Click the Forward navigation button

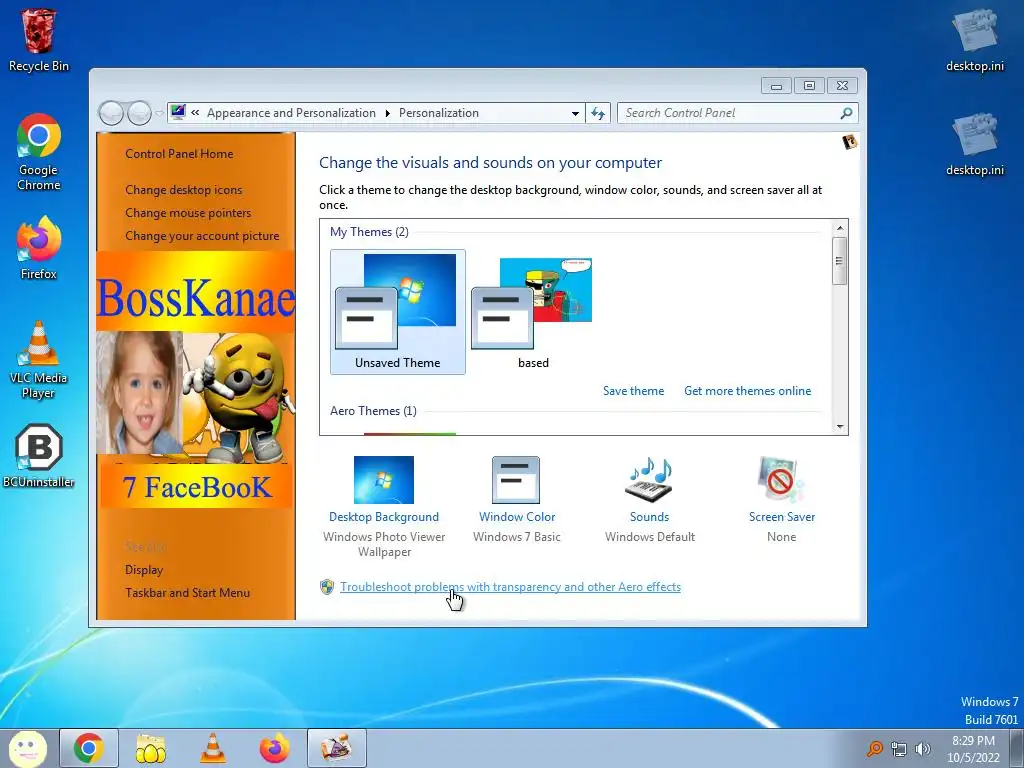pos(139,113)
